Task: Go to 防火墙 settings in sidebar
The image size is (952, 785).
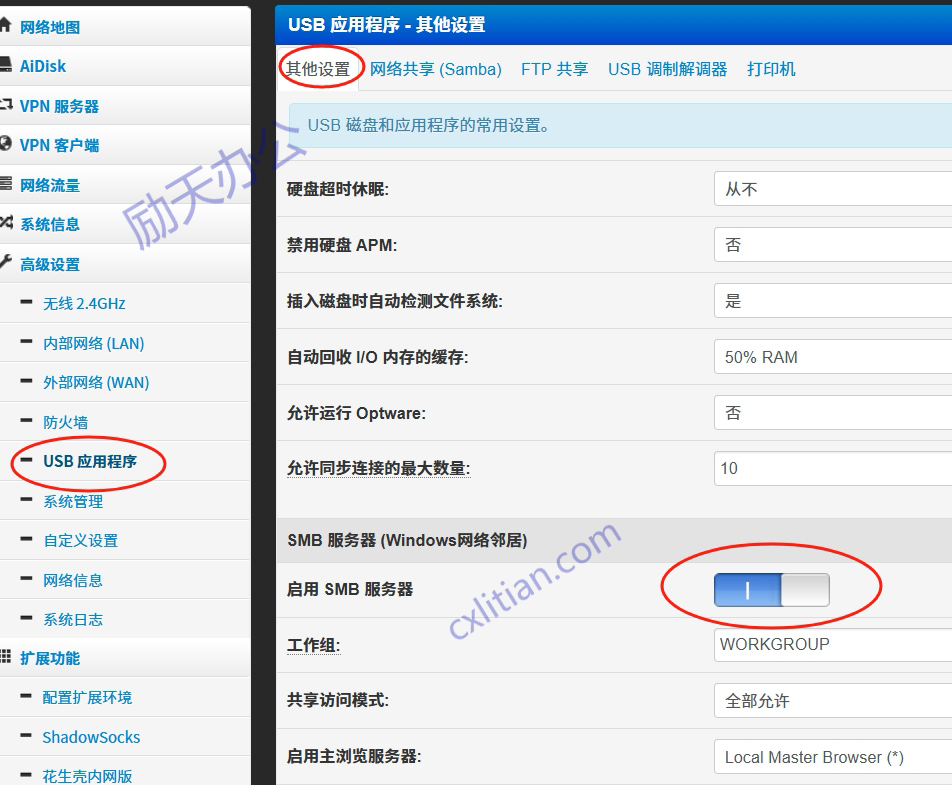Action: point(65,422)
